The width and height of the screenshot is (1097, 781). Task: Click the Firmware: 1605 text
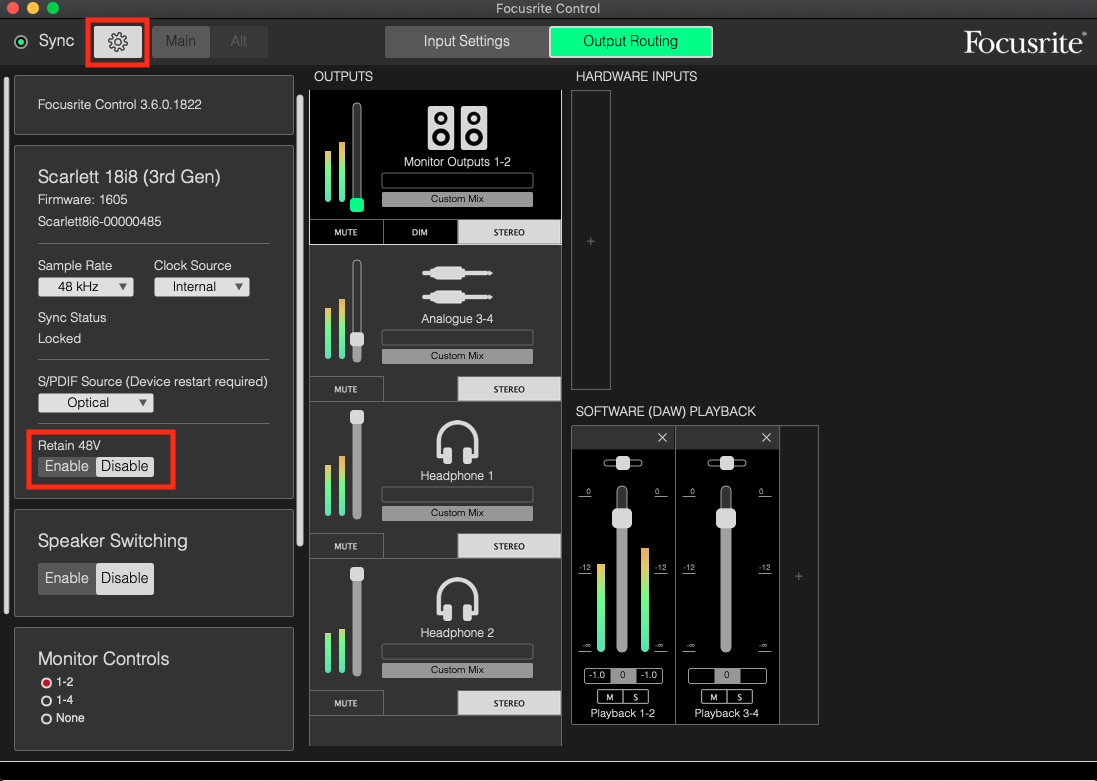83,199
